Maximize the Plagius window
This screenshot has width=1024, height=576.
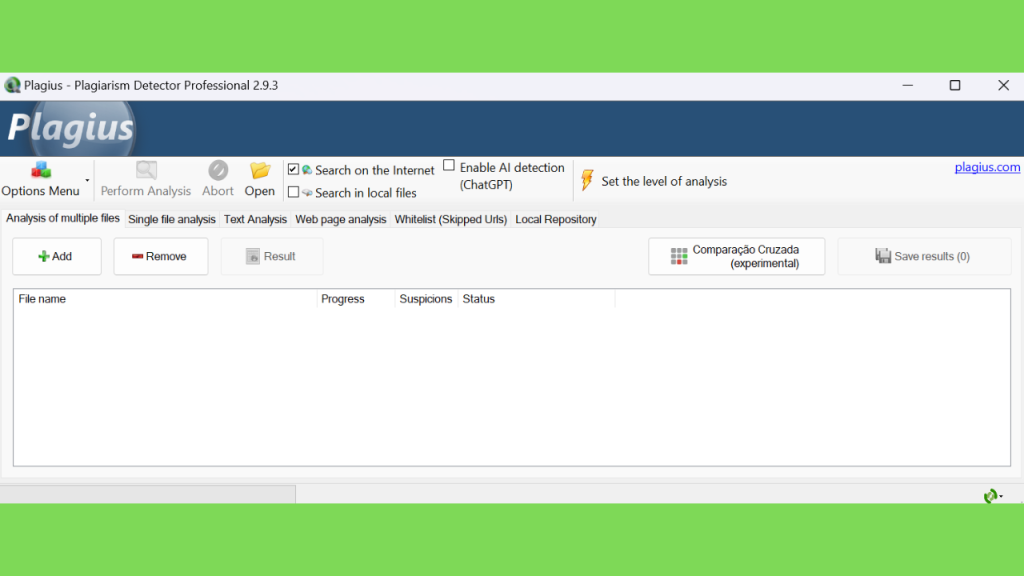pyautogui.click(x=955, y=86)
